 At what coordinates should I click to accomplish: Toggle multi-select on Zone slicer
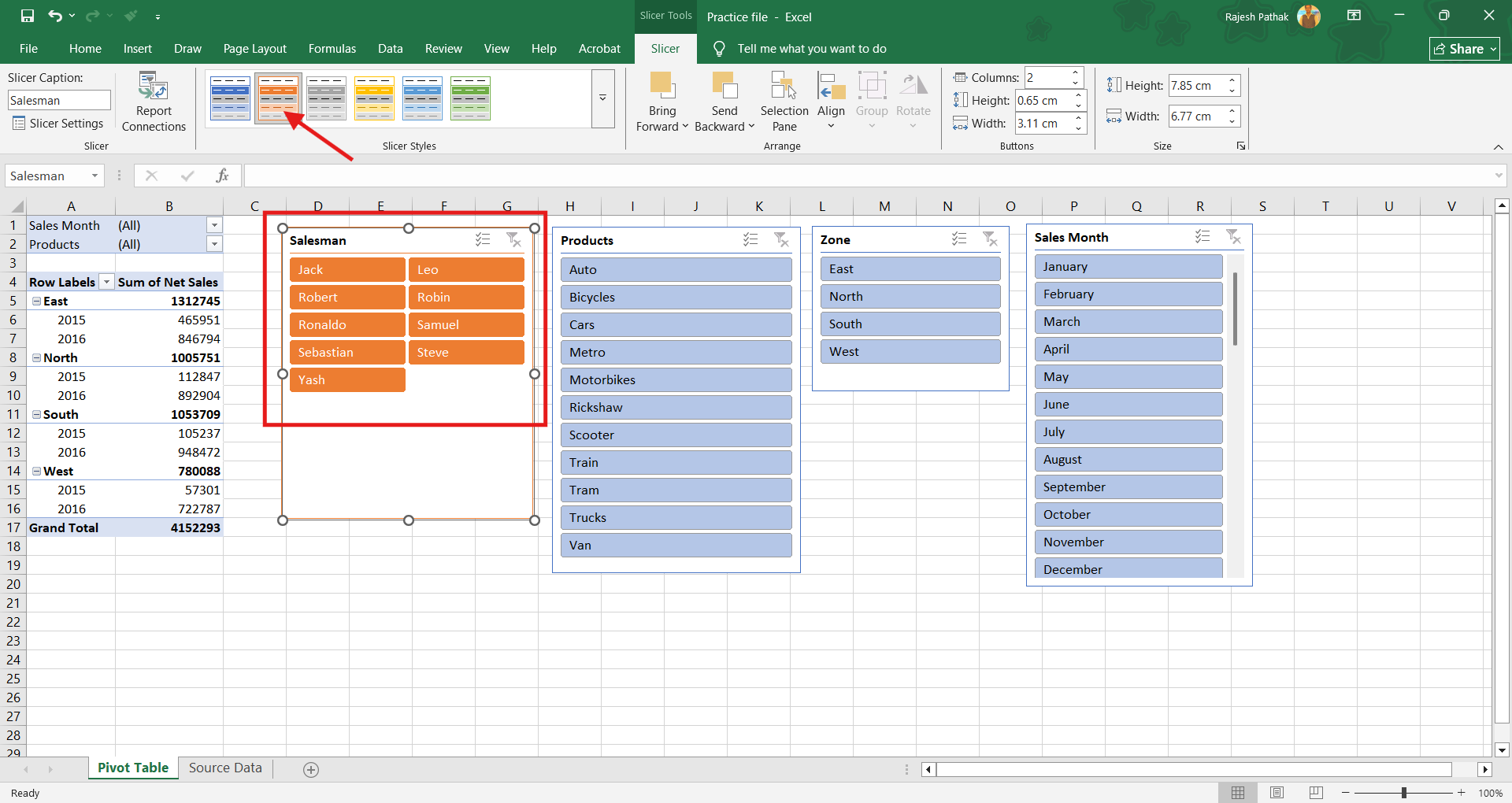click(x=958, y=239)
